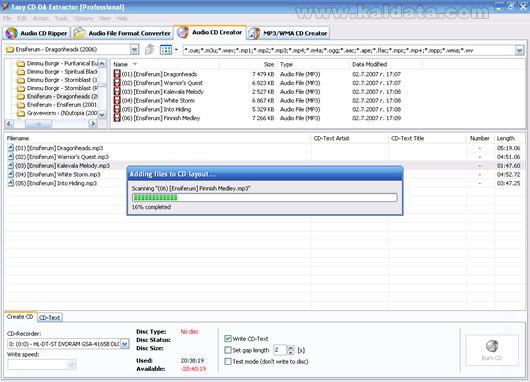The image size is (530, 382).
Task: Click into the file extension filter field
Action: pyautogui.click(x=349, y=50)
